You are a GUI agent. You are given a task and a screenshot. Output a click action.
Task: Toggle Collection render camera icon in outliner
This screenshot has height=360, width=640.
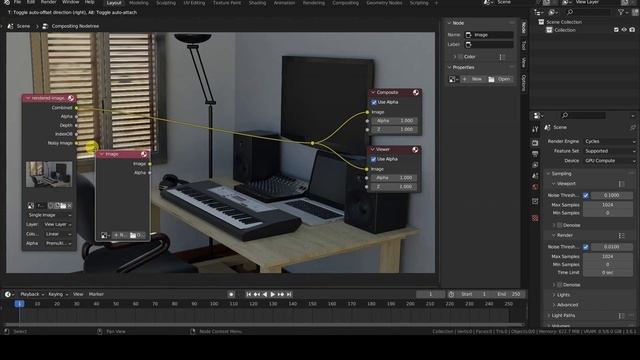click(x=632, y=30)
